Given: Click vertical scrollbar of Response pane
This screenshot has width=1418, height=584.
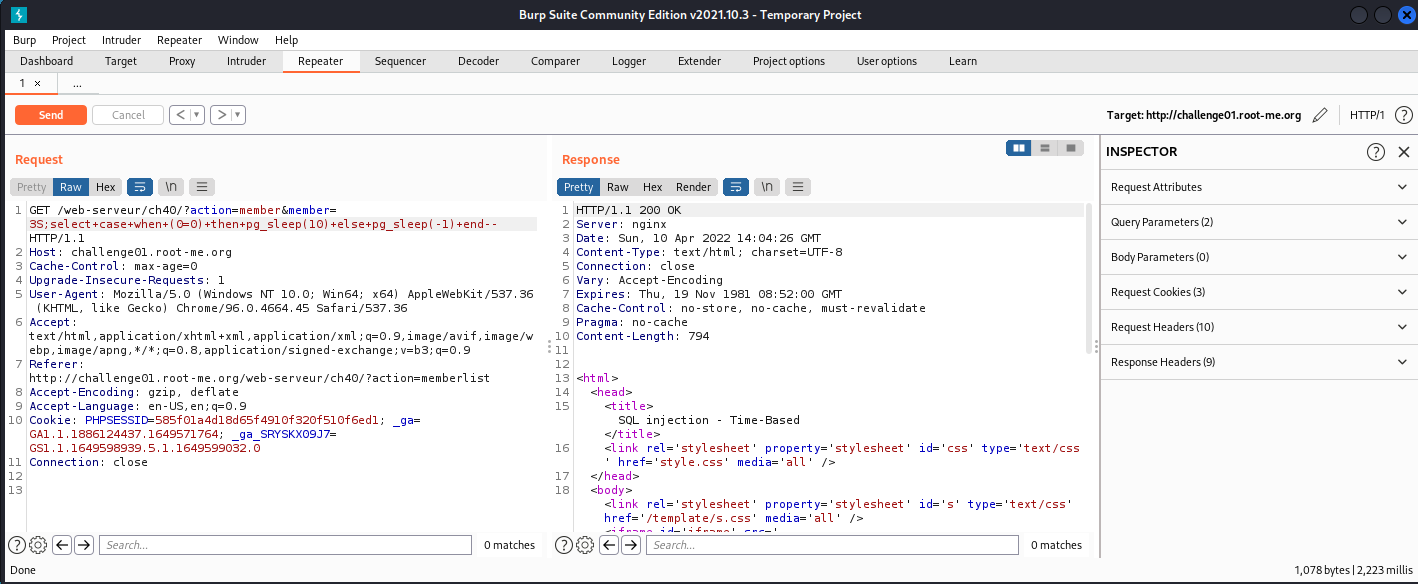Looking at the screenshot, I should click(x=1089, y=278).
